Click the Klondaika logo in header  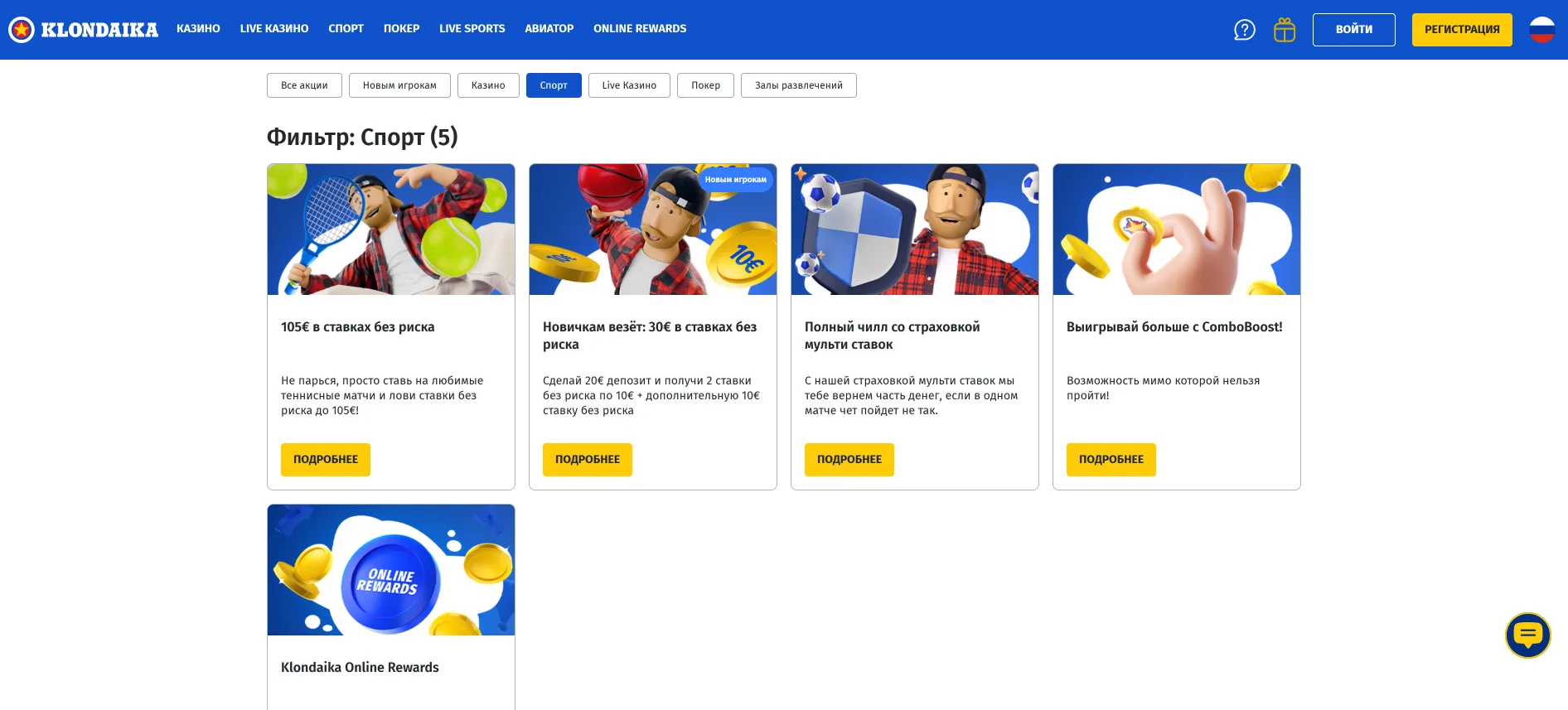83,30
